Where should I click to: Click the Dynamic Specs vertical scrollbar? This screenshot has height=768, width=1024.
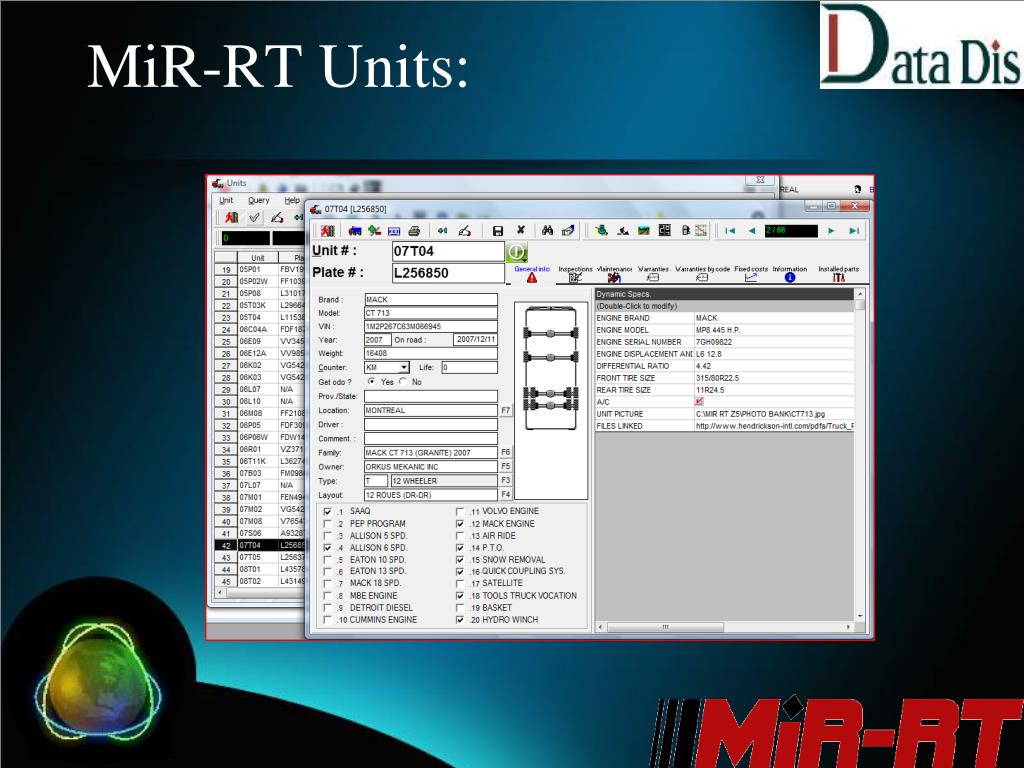click(860, 454)
